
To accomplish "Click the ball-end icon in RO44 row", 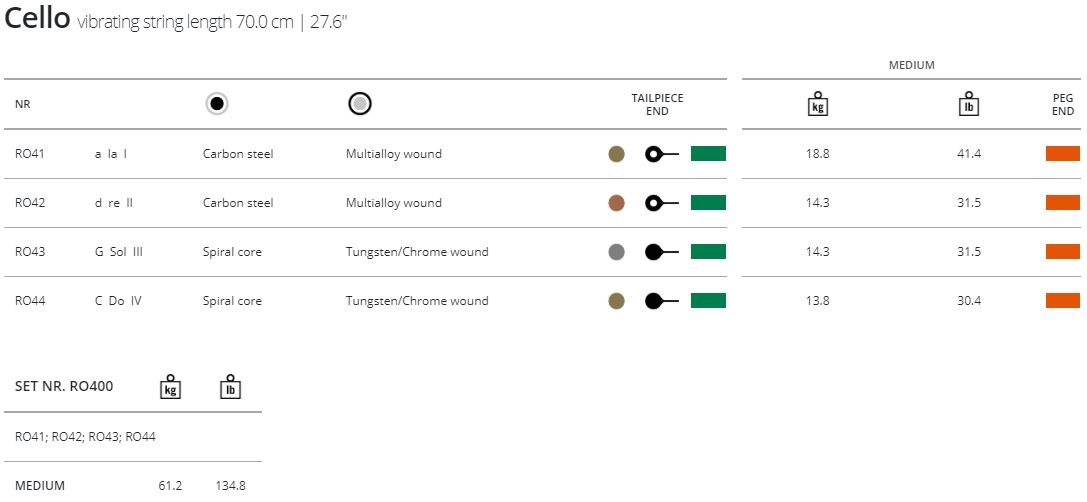I will tap(661, 301).
